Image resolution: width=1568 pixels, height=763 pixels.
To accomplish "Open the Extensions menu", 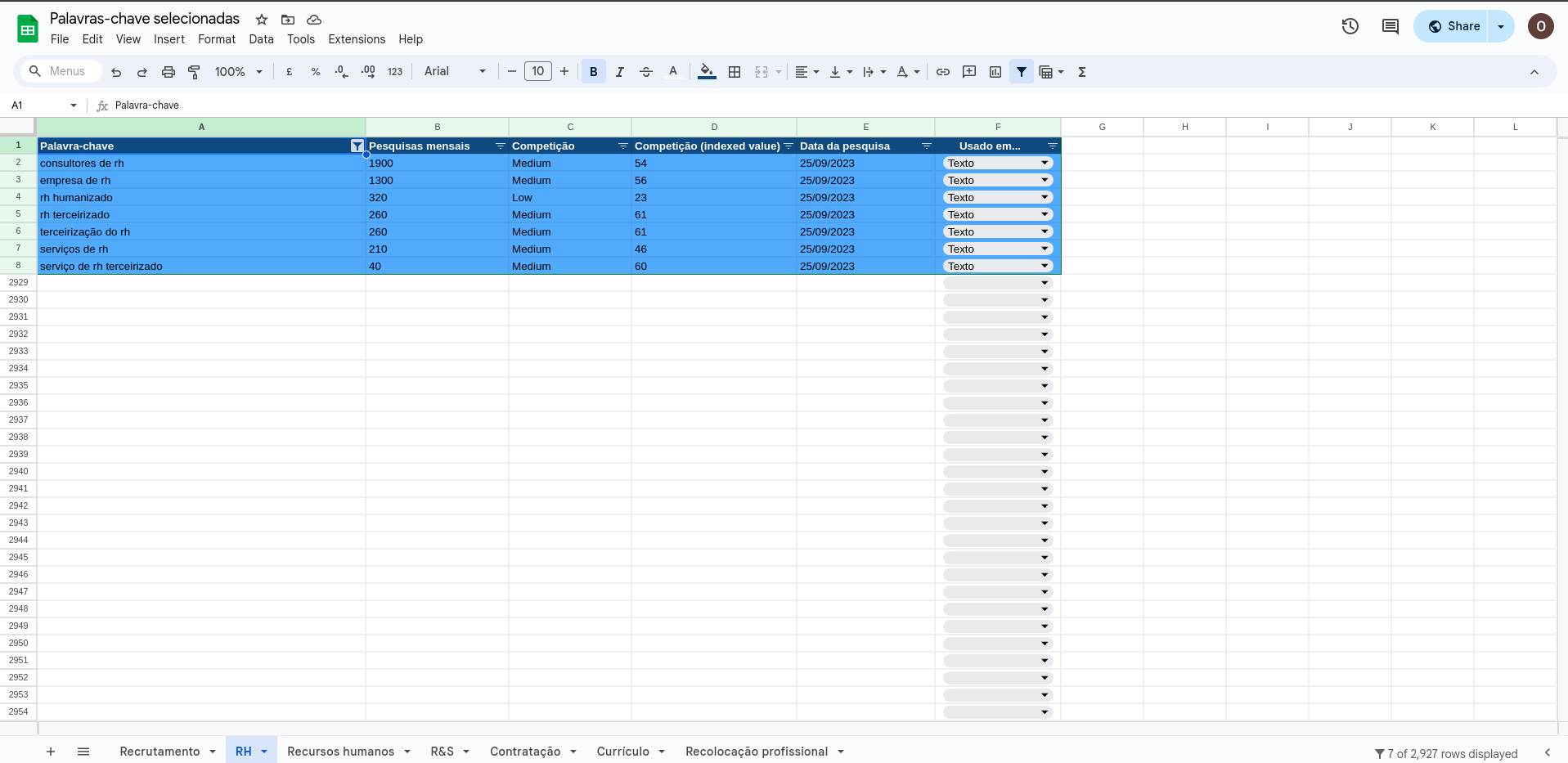I will pyautogui.click(x=356, y=39).
